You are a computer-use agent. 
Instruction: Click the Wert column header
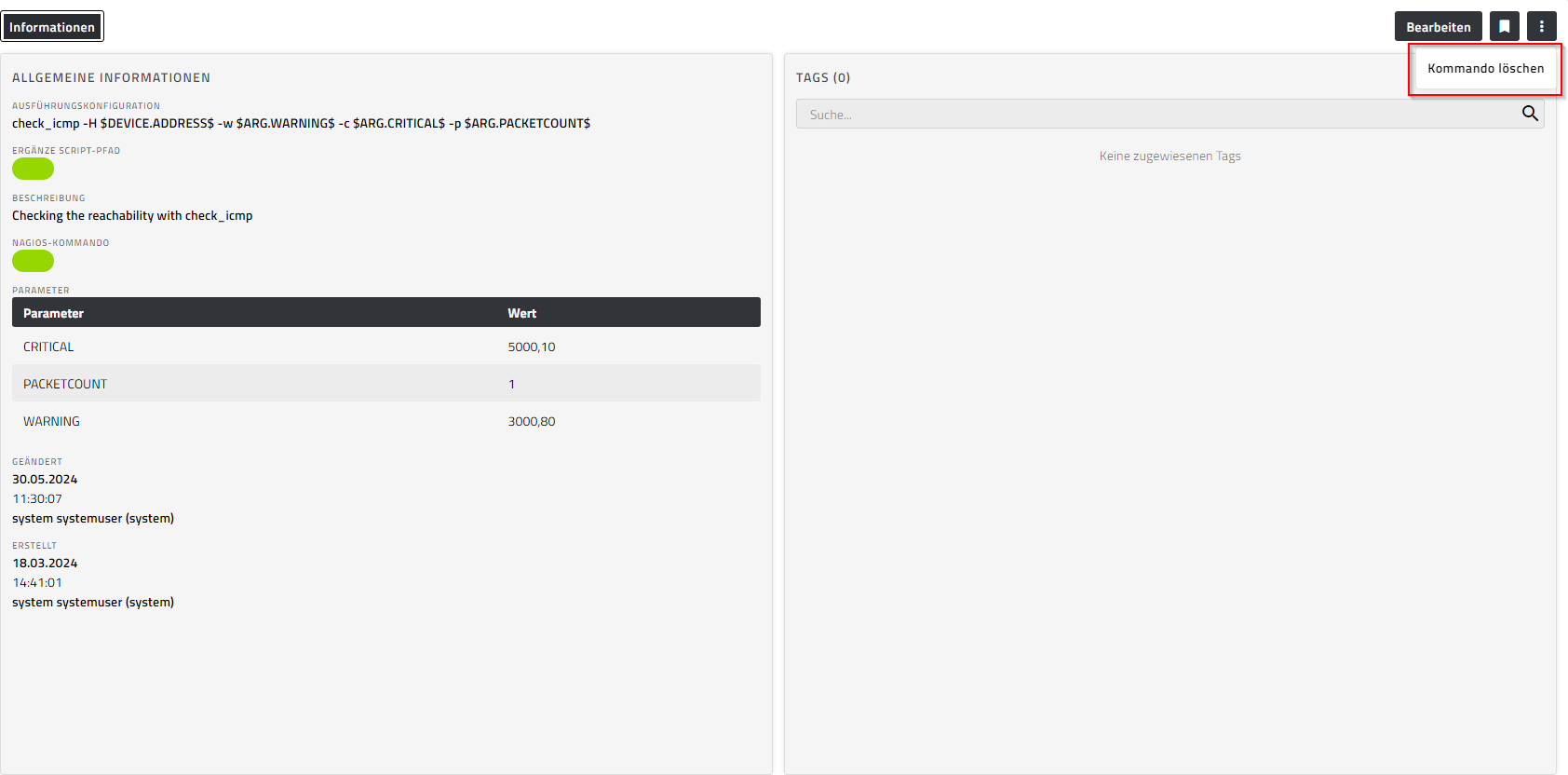coord(521,313)
